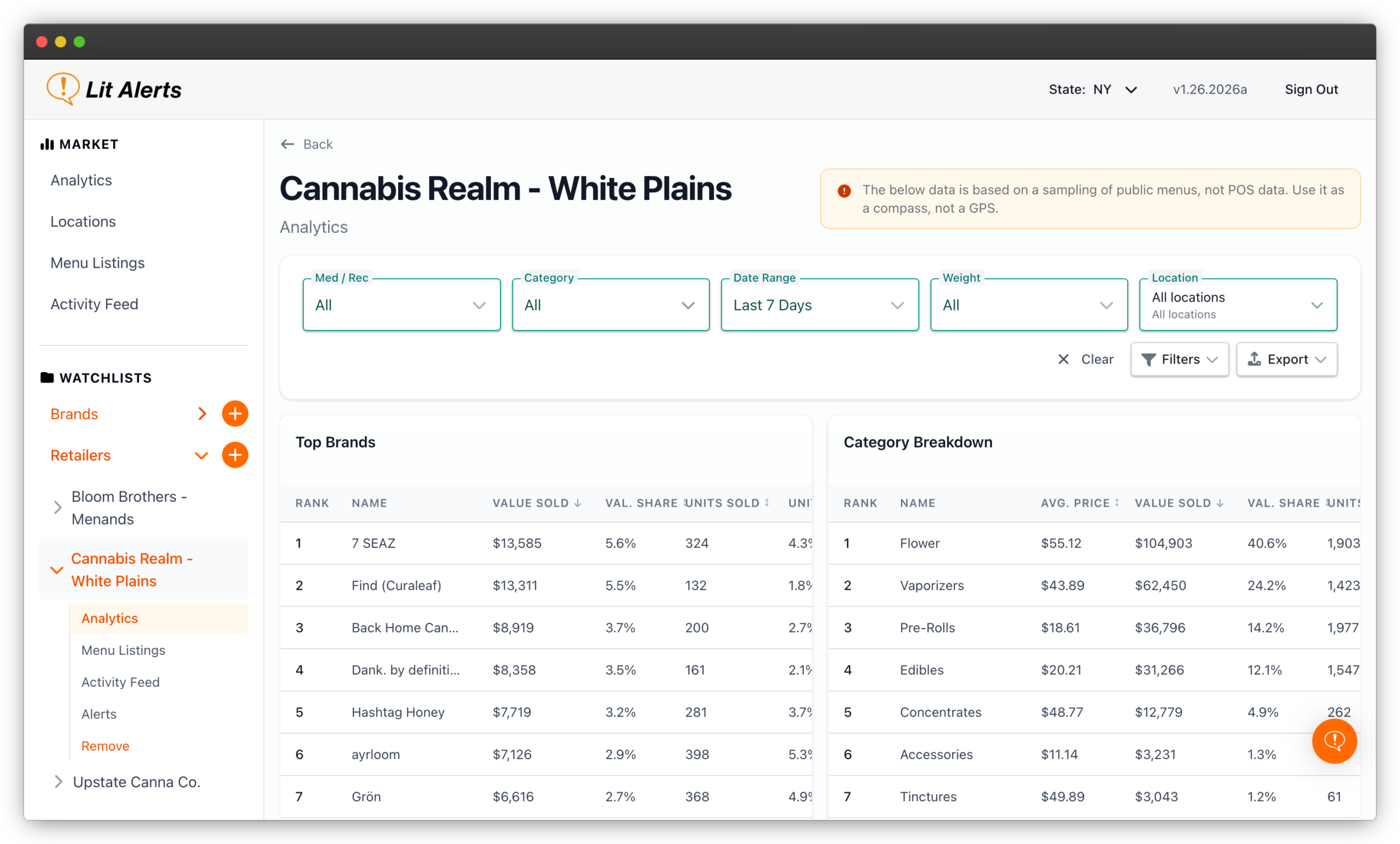
Task: Expand the Brands watchlist chevron
Action: (202, 413)
